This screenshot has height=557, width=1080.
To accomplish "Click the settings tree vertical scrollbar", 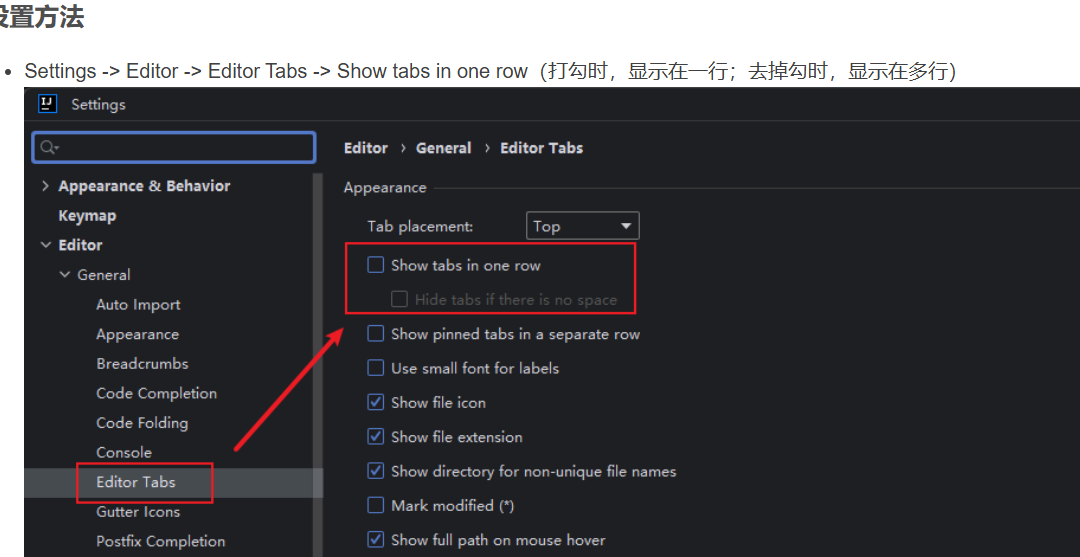I will pyautogui.click(x=318, y=365).
